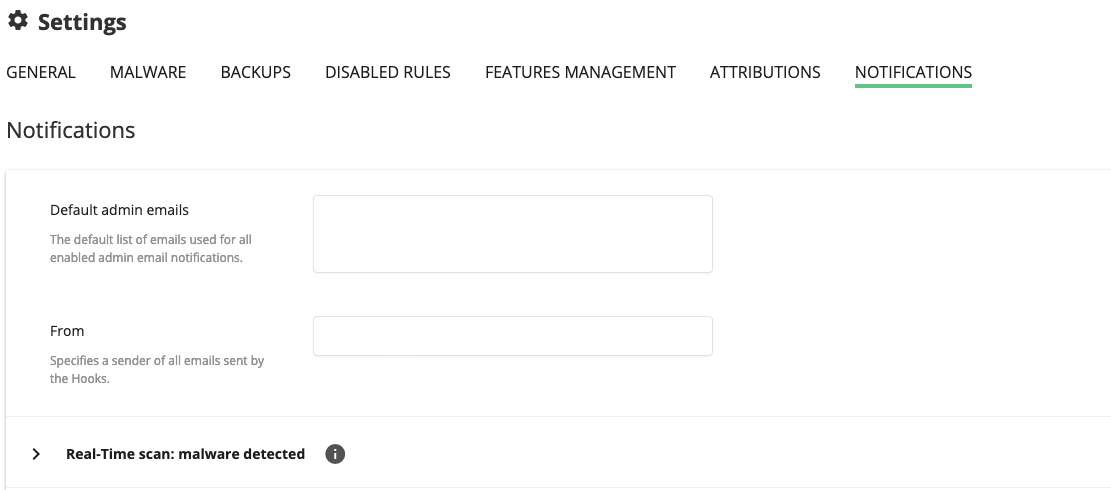The image size is (1111, 490).
Task: Click the Default admin emails label
Action: (119, 210)
